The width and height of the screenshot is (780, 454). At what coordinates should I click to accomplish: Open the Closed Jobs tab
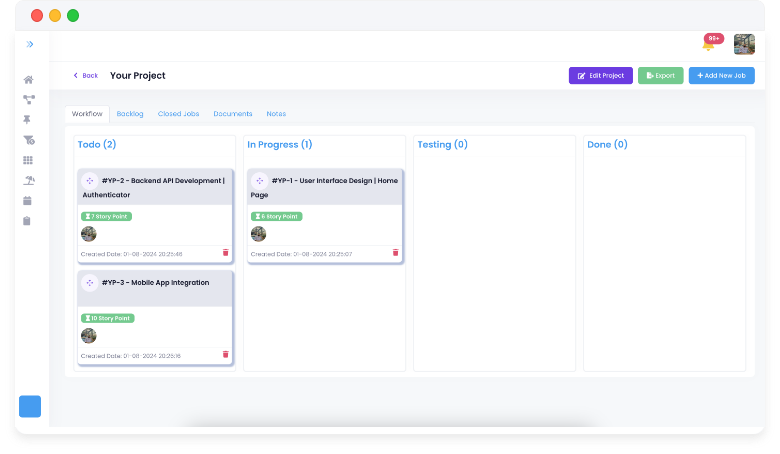pos(178,114)
